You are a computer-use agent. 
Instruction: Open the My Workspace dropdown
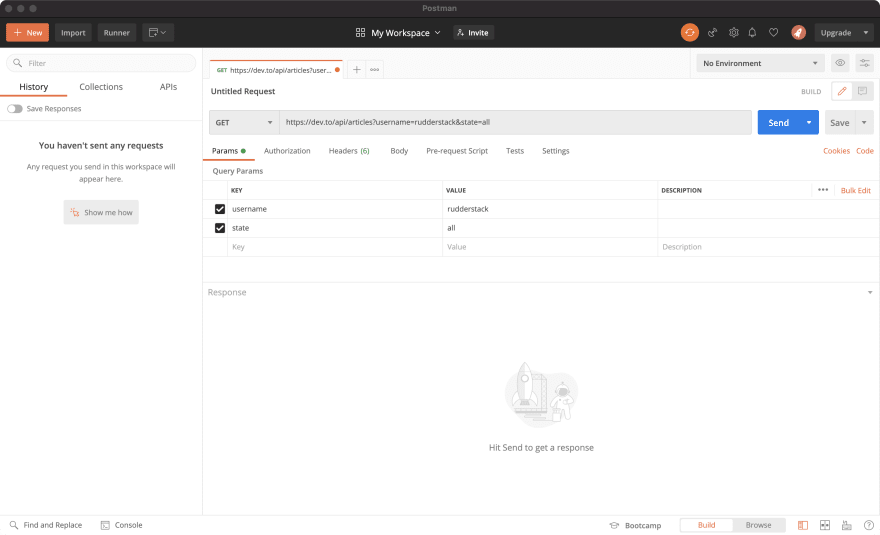click(399, 32)
